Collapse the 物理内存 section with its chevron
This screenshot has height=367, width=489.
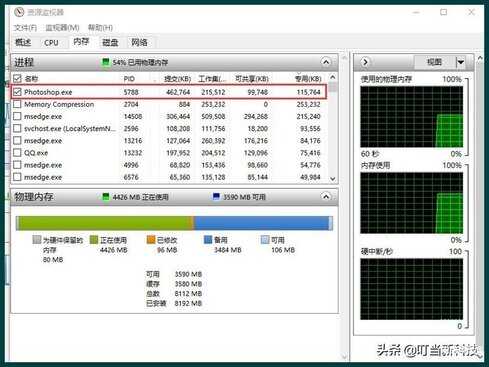(x=326, y=197)
